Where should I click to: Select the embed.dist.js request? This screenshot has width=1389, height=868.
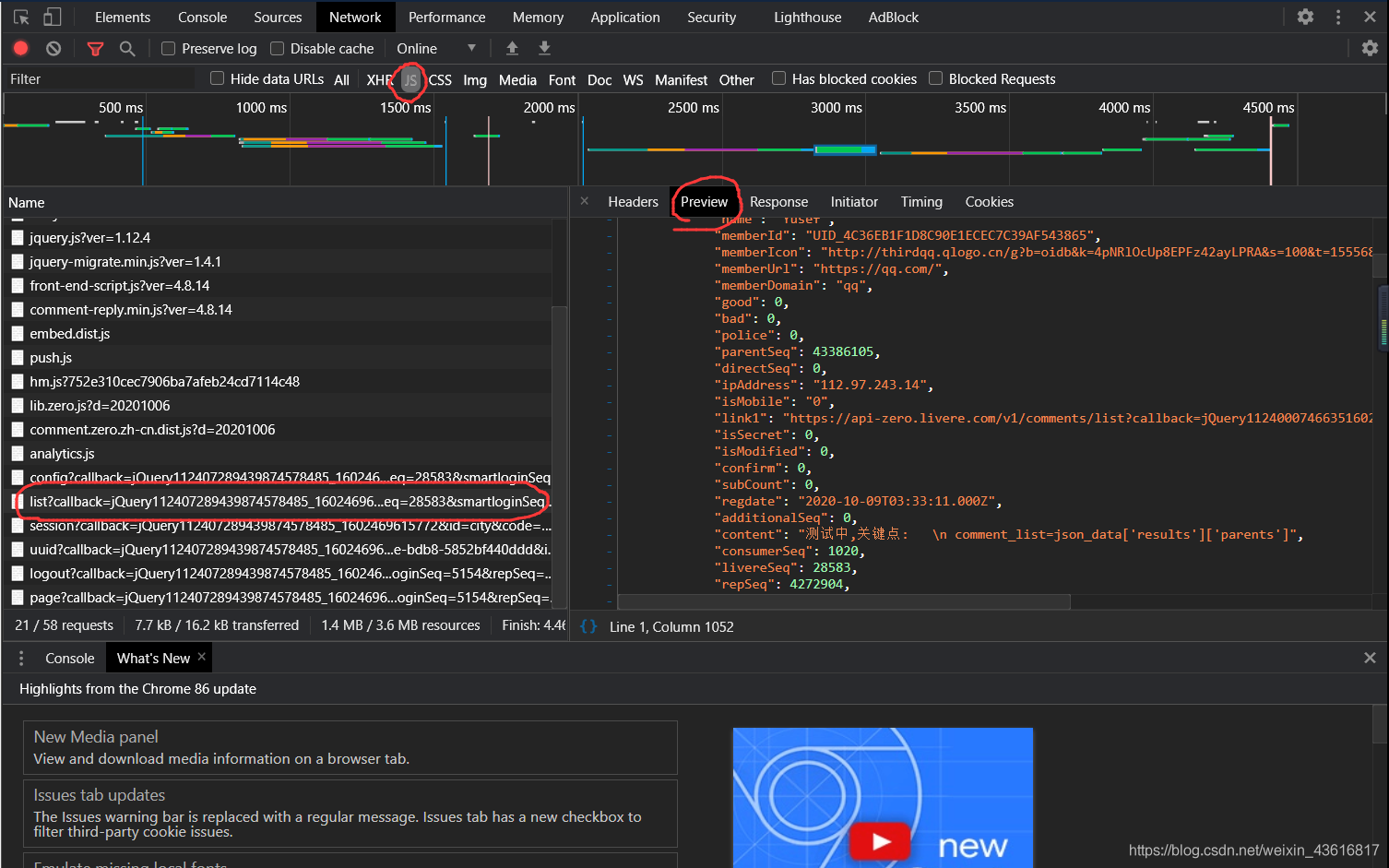tap(69, 334)
